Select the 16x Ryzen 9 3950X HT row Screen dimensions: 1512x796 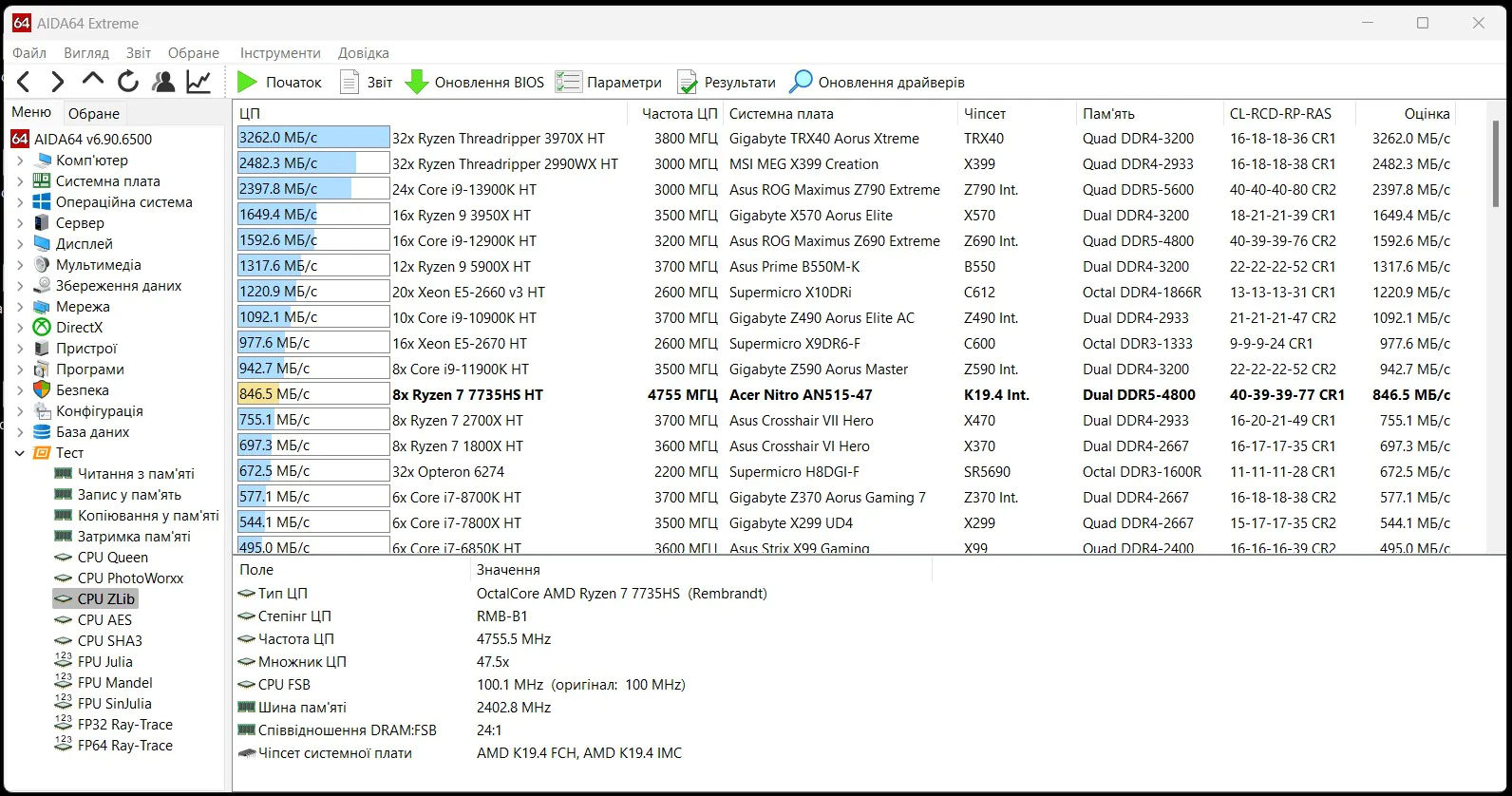(845, 215)
